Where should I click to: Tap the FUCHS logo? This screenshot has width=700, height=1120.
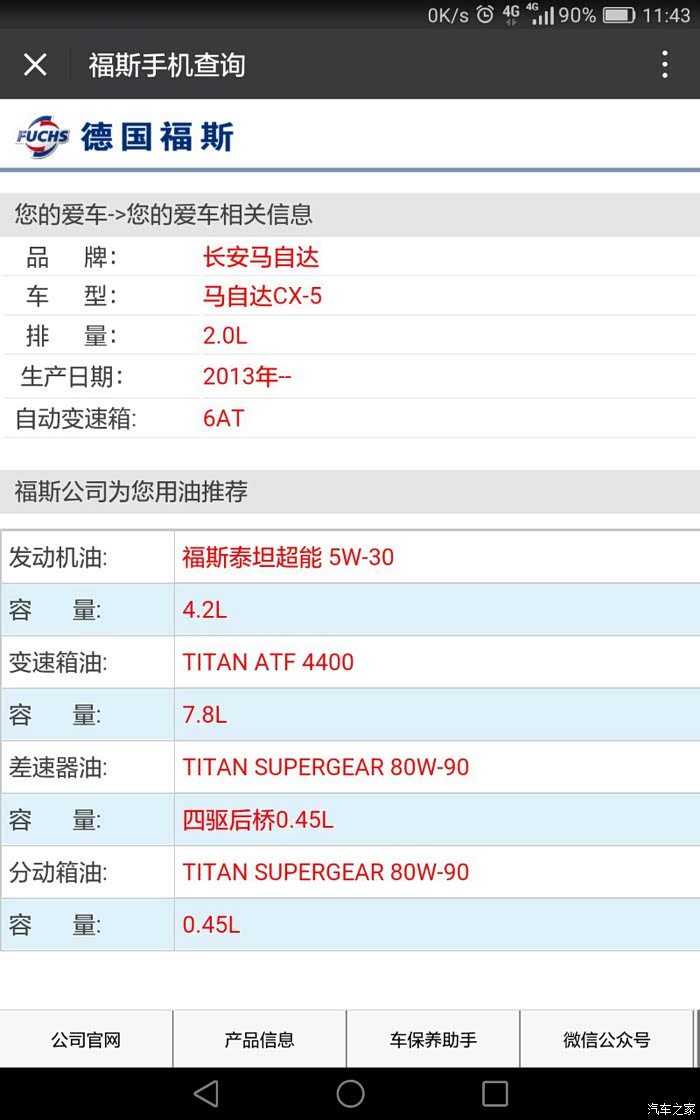[x=42, y=137]
